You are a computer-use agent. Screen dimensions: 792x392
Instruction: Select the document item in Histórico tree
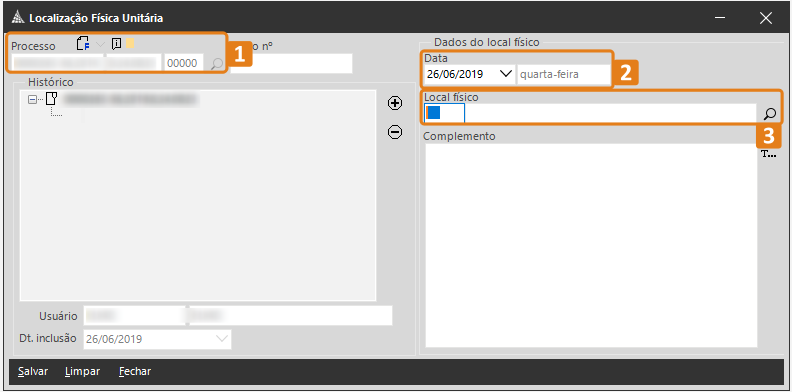tap(52, 99)
